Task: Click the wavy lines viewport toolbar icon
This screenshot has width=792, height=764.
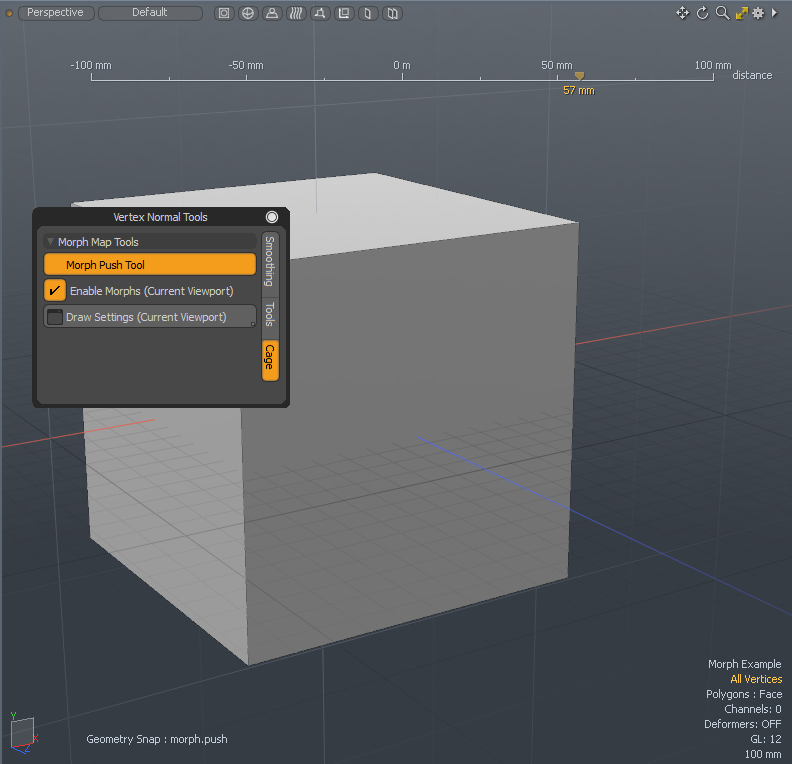Action: click(296, 13)
